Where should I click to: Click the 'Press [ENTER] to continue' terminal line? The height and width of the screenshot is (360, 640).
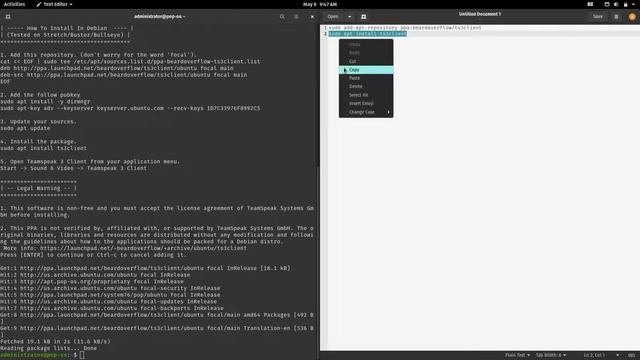(x=93, y=255)
